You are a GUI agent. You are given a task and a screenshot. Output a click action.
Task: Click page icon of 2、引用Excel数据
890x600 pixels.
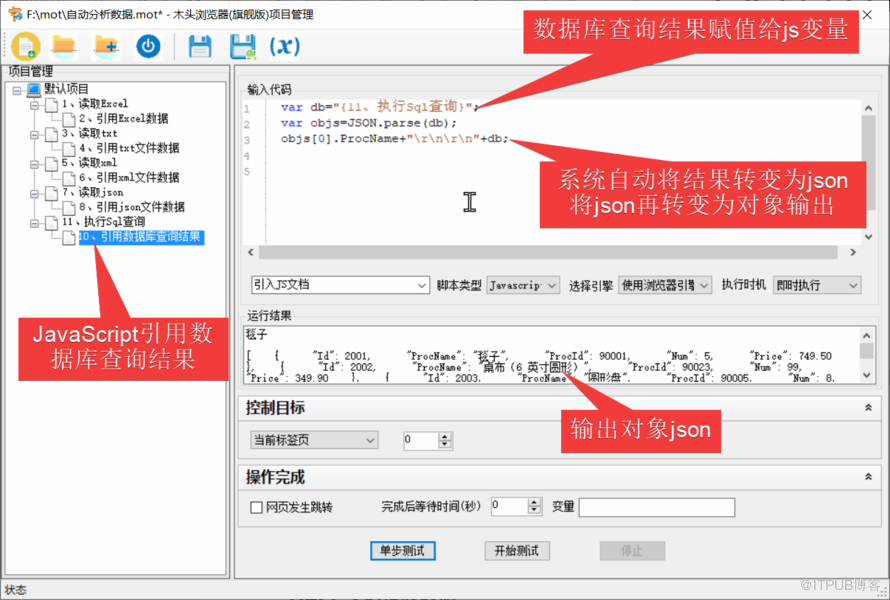pyautogui.click(x=69, y=119)
